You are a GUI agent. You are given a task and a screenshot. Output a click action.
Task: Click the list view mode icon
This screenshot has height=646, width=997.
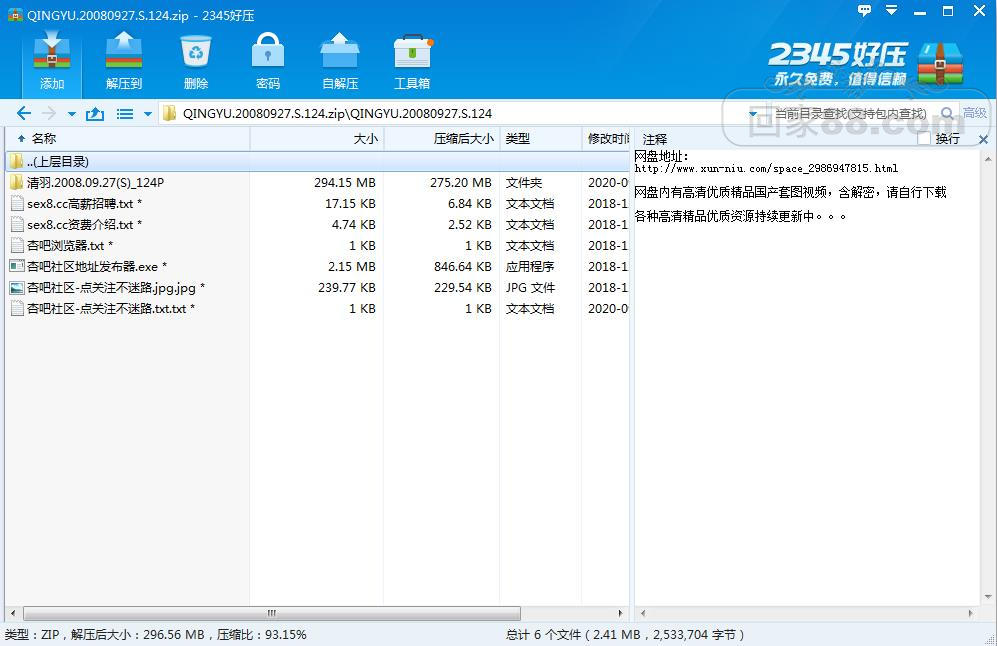point(125,114)
